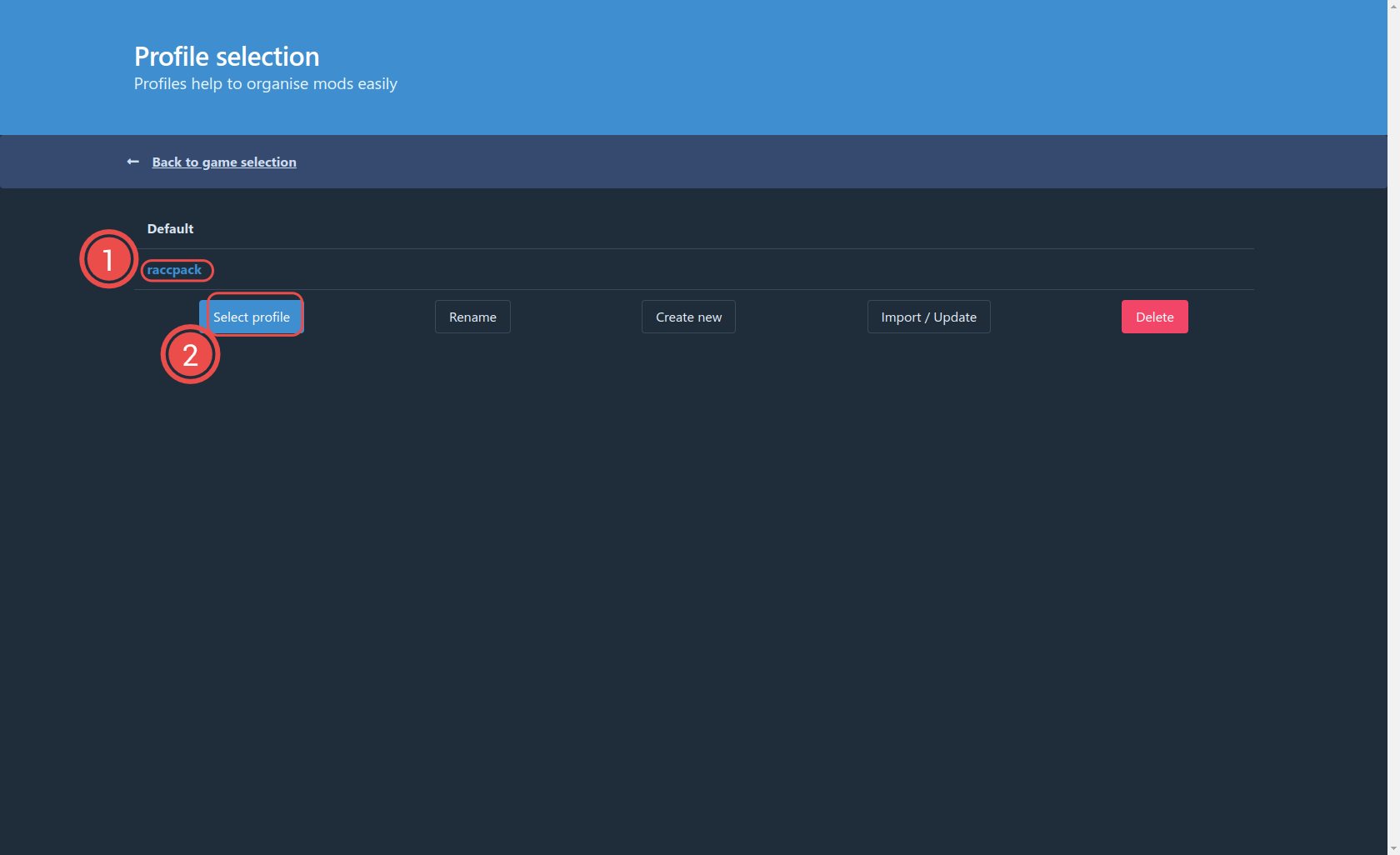The height and width of the screenshot is (855, 1400).
Task: Click the Profile selection heading
Action: point(227,57)
